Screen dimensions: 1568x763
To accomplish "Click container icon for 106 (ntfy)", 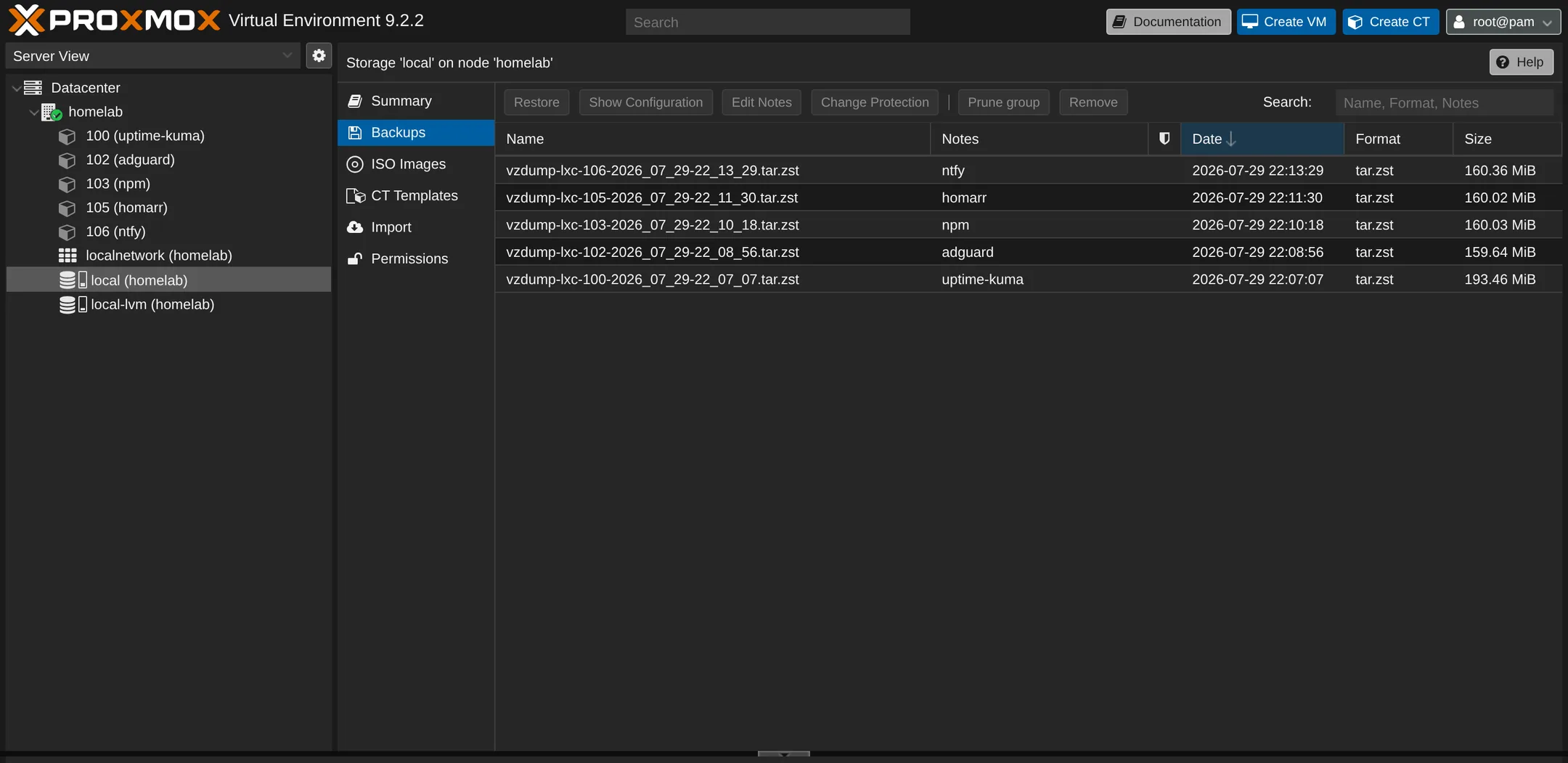I will coord(68,232).
